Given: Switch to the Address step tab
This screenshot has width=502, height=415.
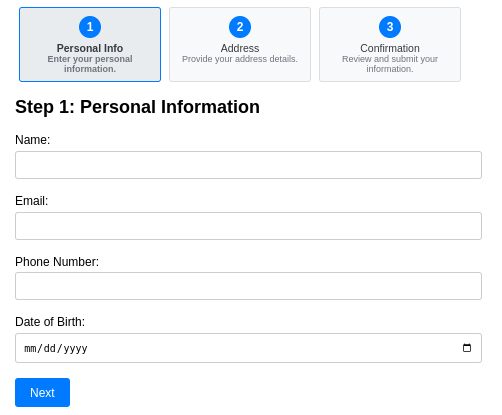Looking at the screenshot, I should 240,44.
